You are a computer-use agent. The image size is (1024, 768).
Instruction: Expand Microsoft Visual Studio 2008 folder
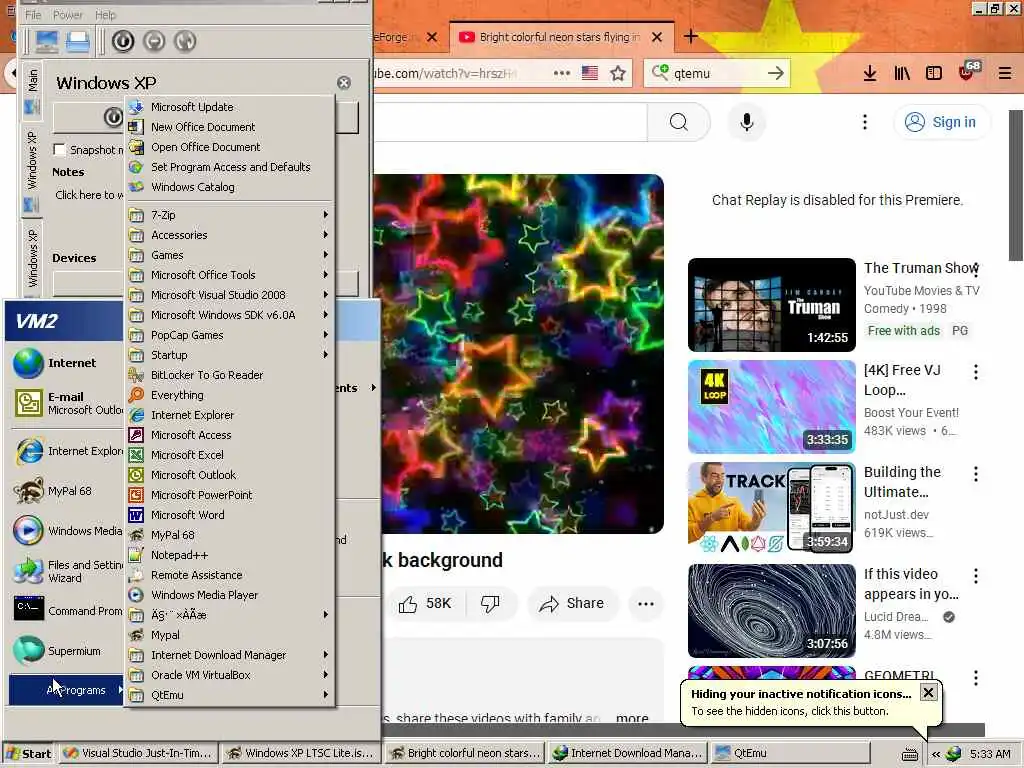pyautogui.click(x=229, y=295)
